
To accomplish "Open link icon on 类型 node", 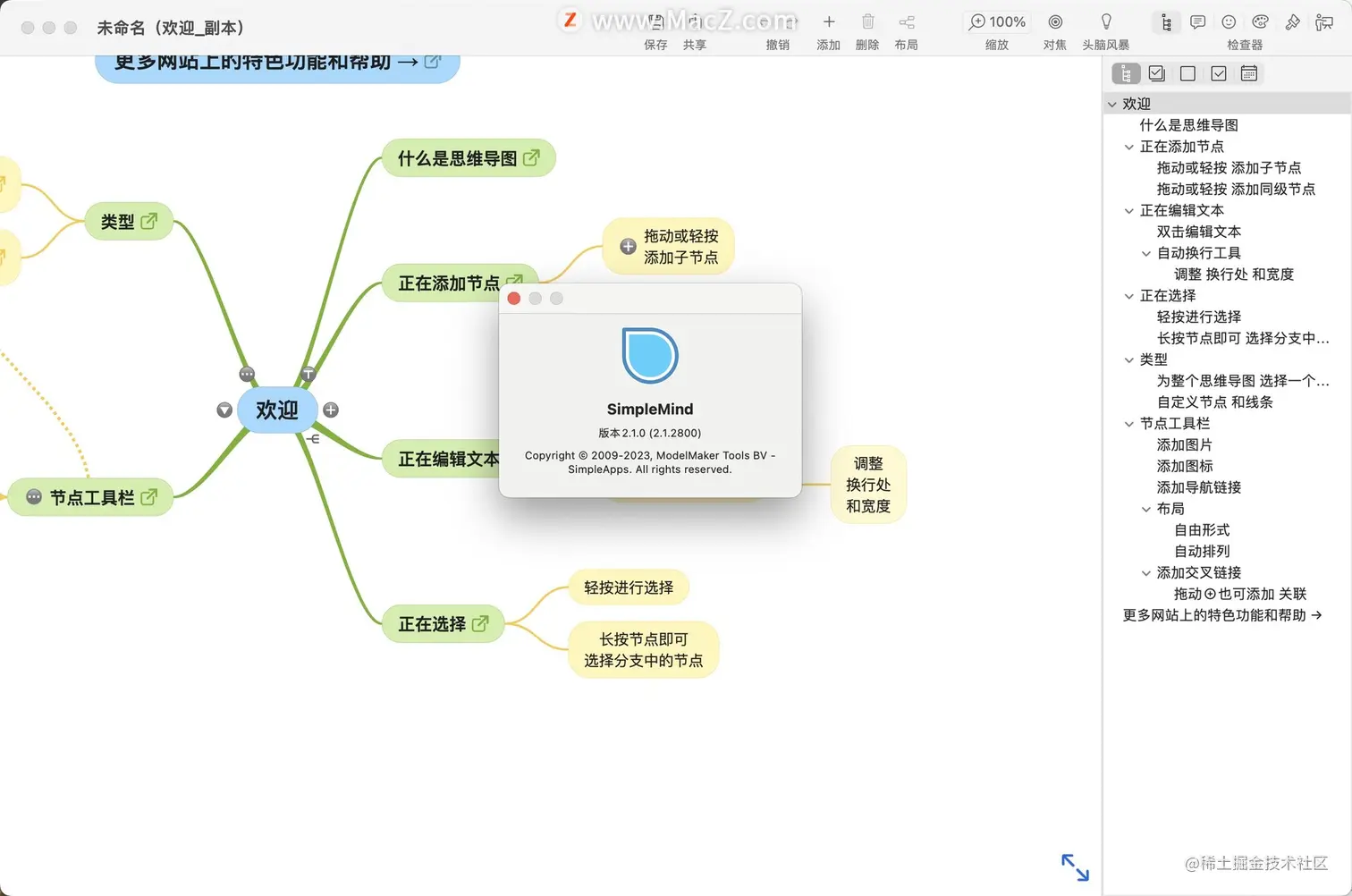I will pos(148,221).
